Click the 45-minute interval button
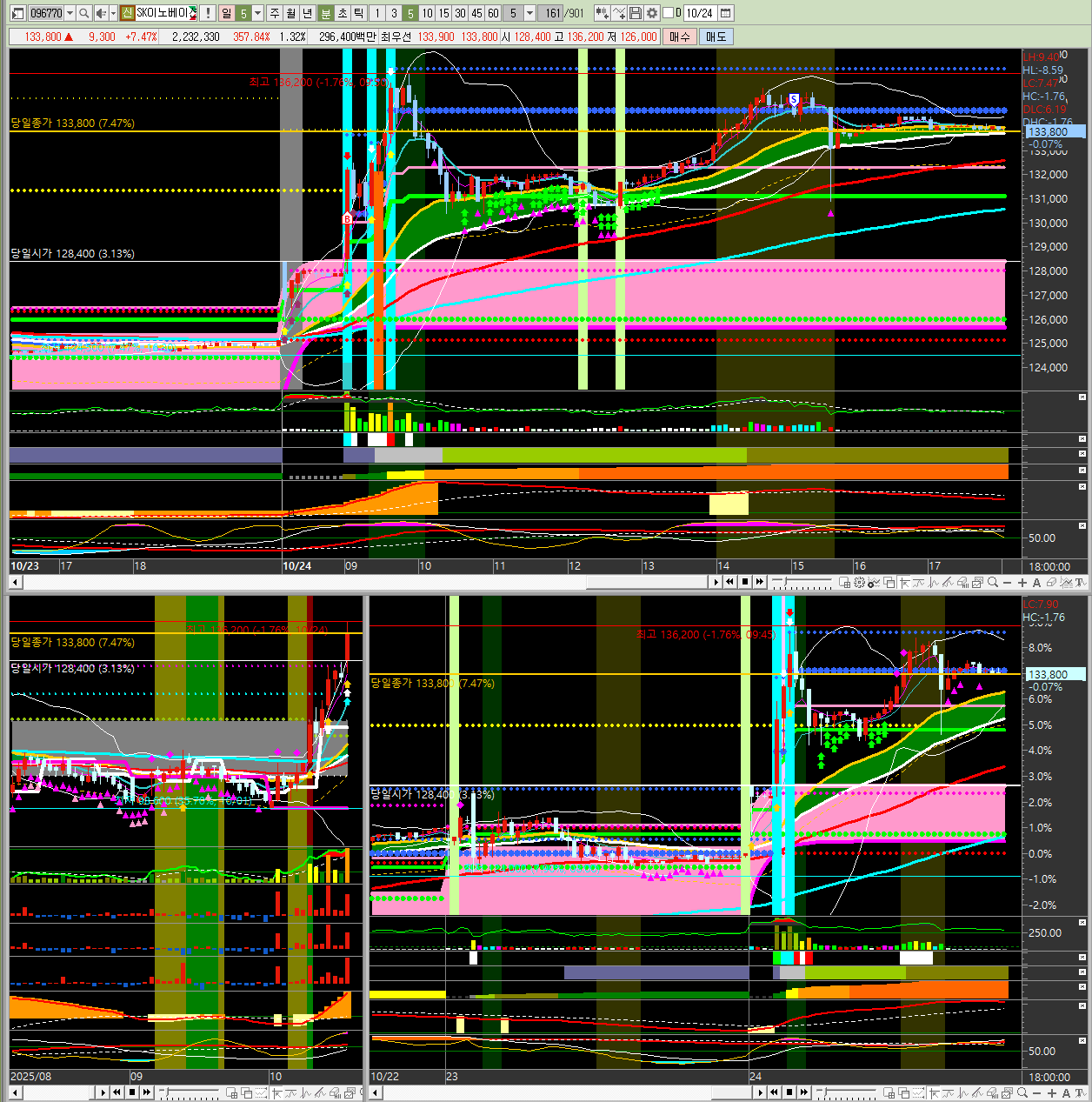The width and height of the screenshot is (1092, 1102). tap(476, 13)
